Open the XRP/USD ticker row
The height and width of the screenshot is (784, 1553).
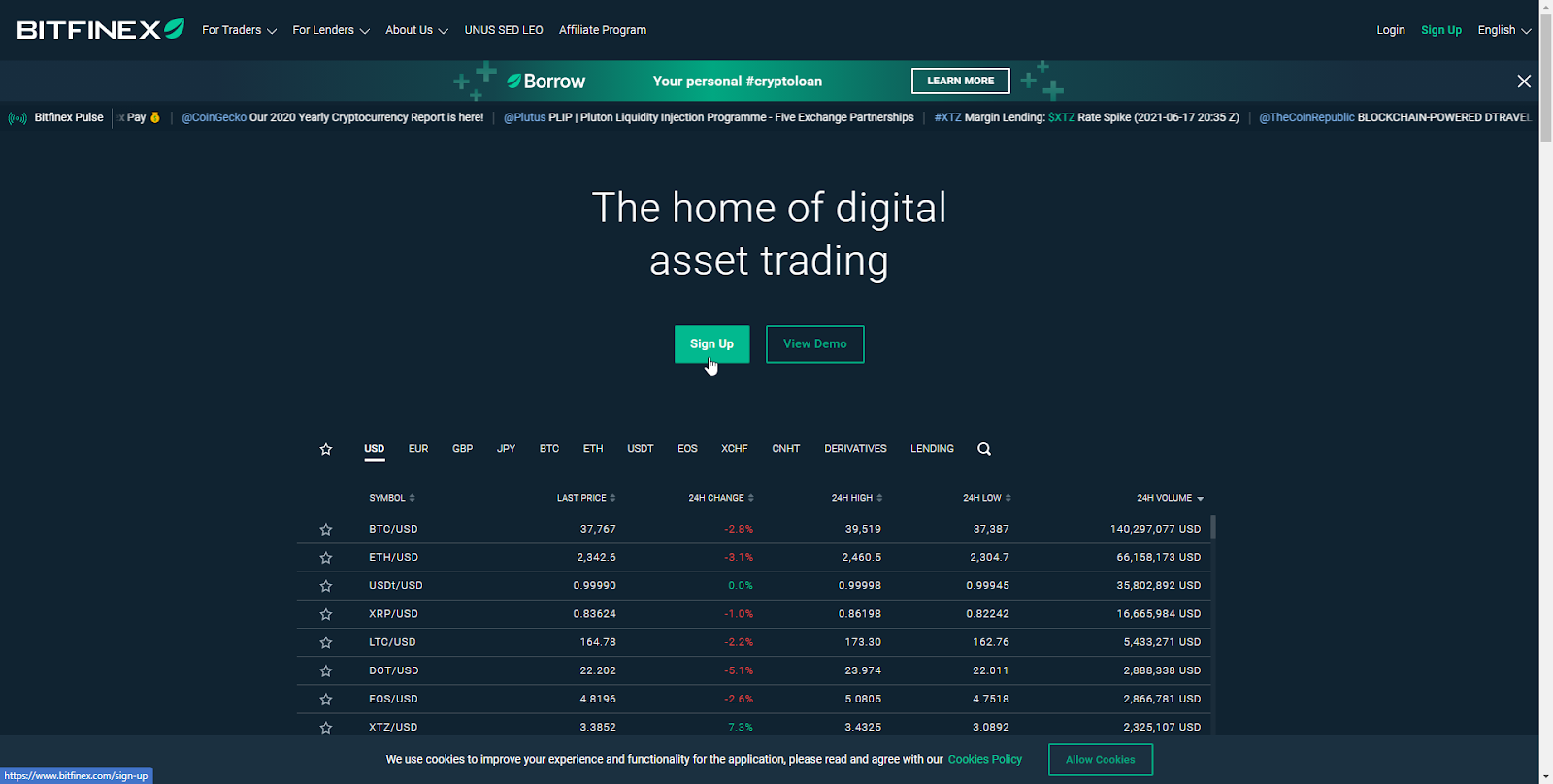[753, 614]
